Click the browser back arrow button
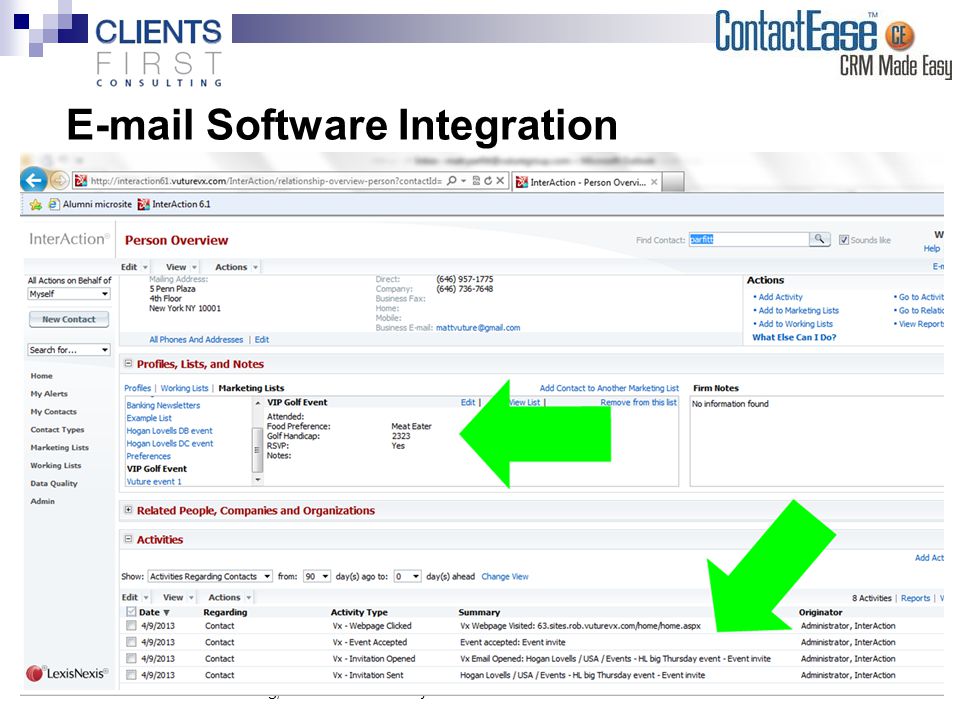The height and width of the screenshot is (720, 960). (34, 180)
